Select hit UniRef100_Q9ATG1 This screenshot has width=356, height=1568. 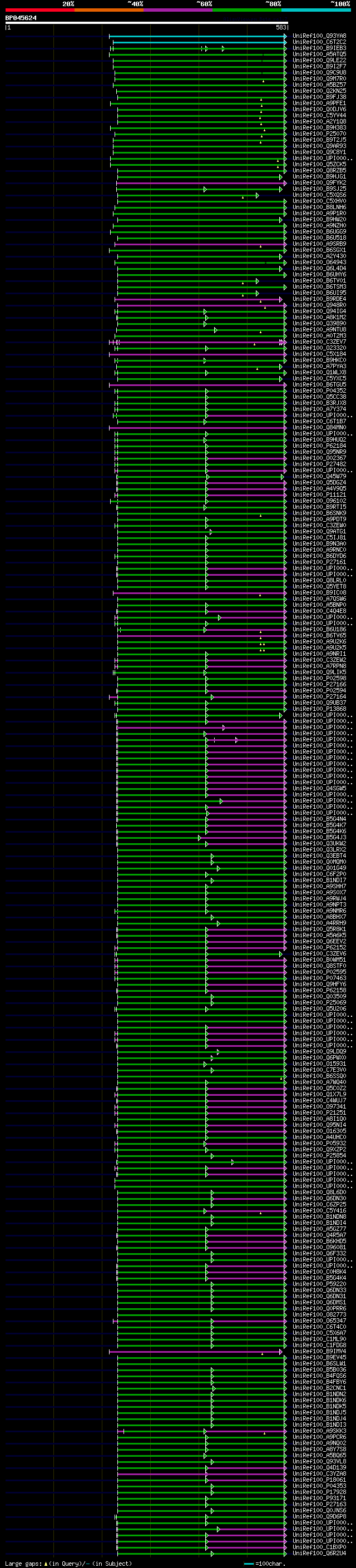[319, 531]
